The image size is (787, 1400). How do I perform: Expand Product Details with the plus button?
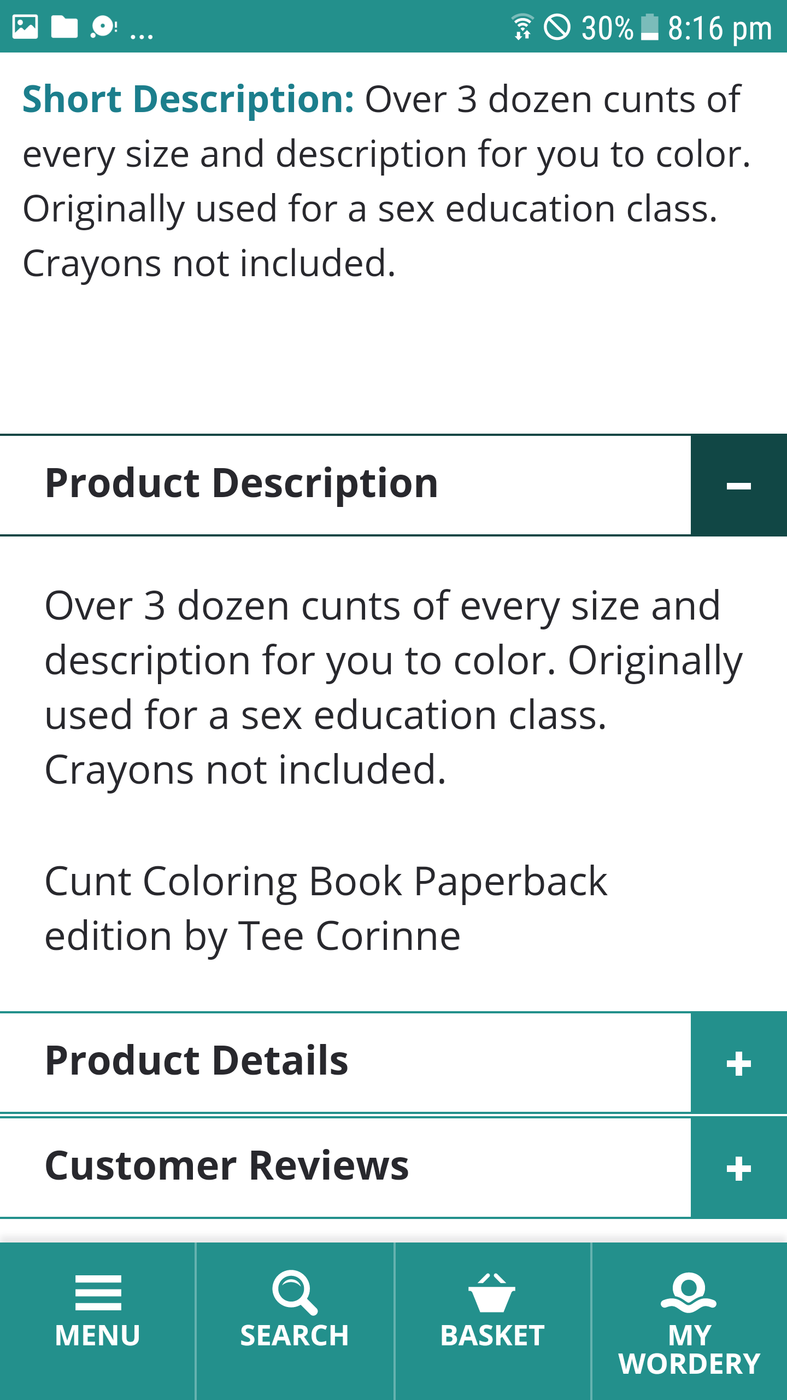(x=739, y=1062)
